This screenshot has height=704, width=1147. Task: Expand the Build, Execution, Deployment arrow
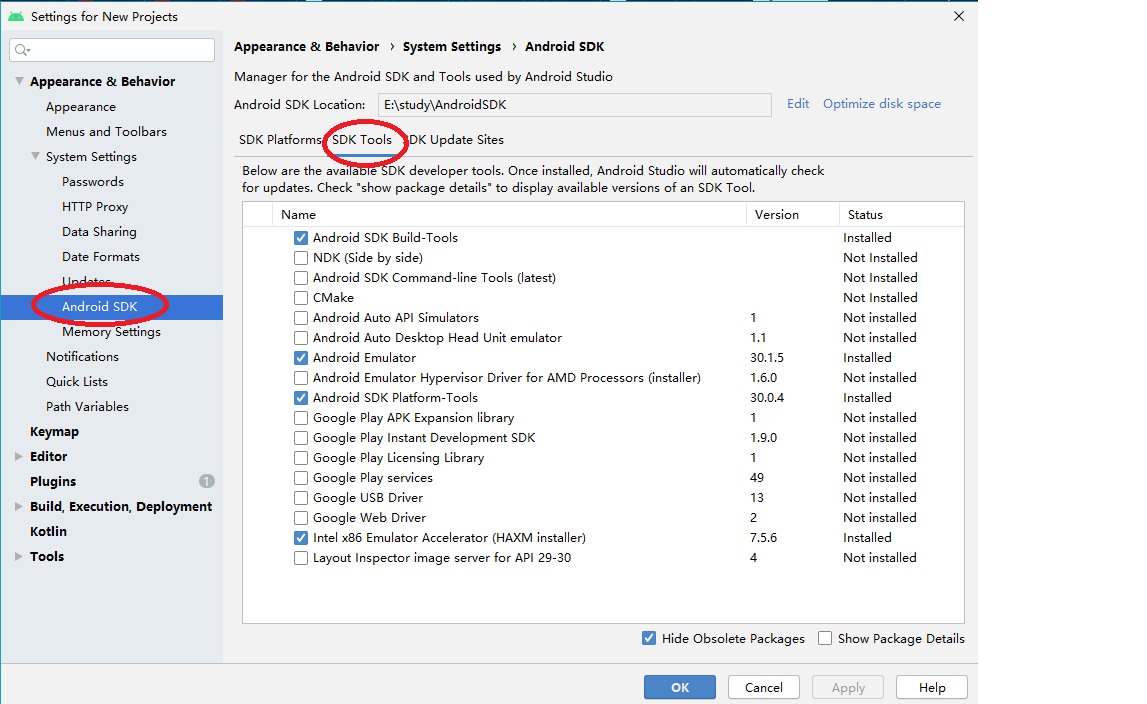(19, 506)
